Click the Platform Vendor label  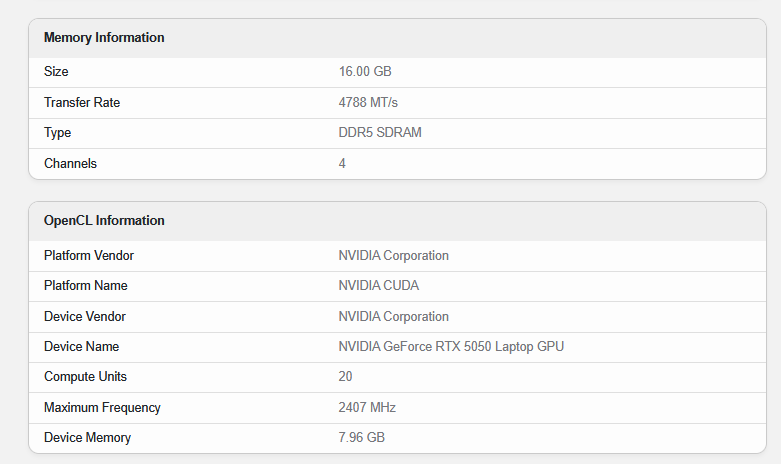89,256
